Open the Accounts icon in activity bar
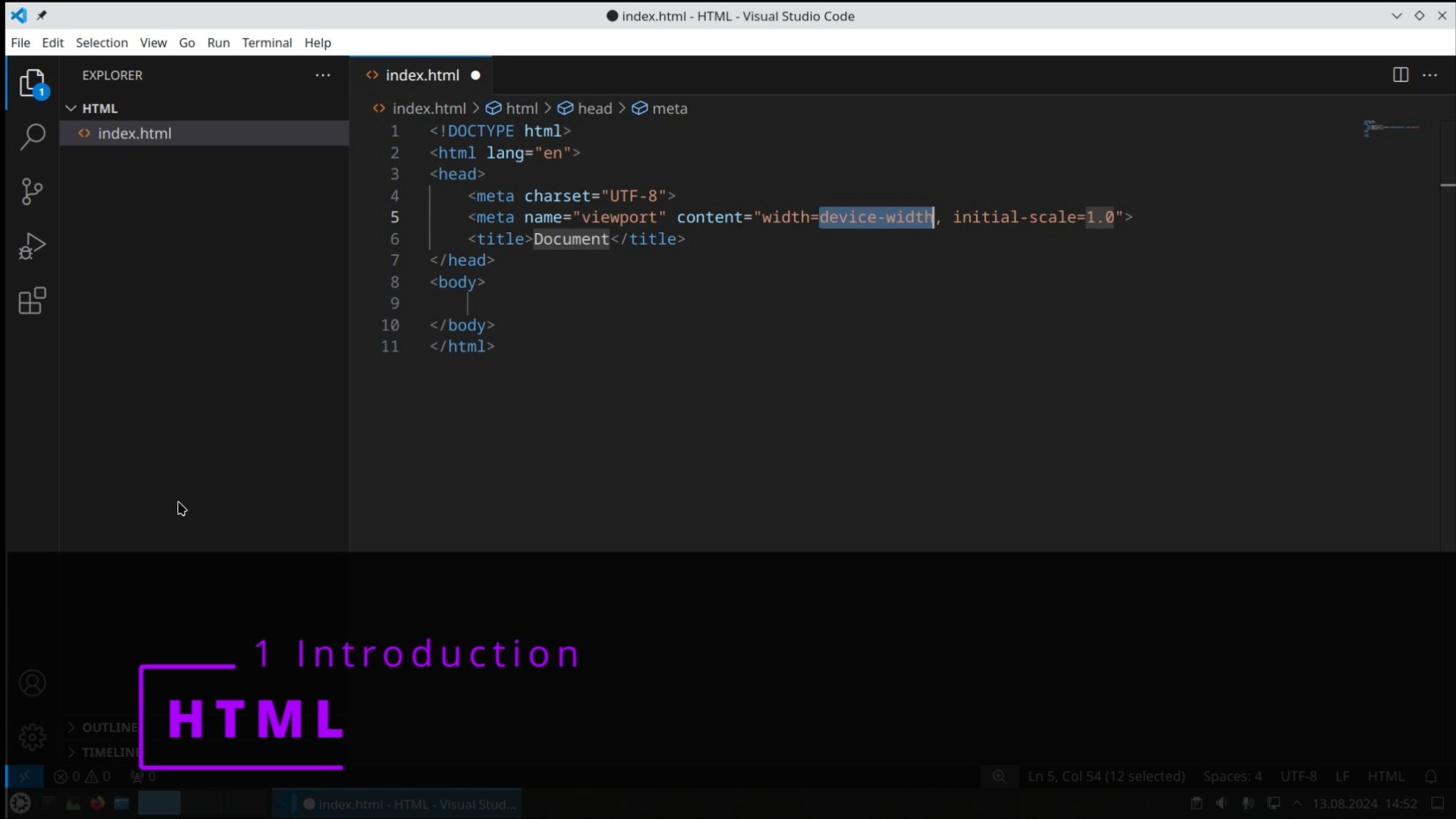The height and width of the screenshot is (819, 1456). click(33, 683)
